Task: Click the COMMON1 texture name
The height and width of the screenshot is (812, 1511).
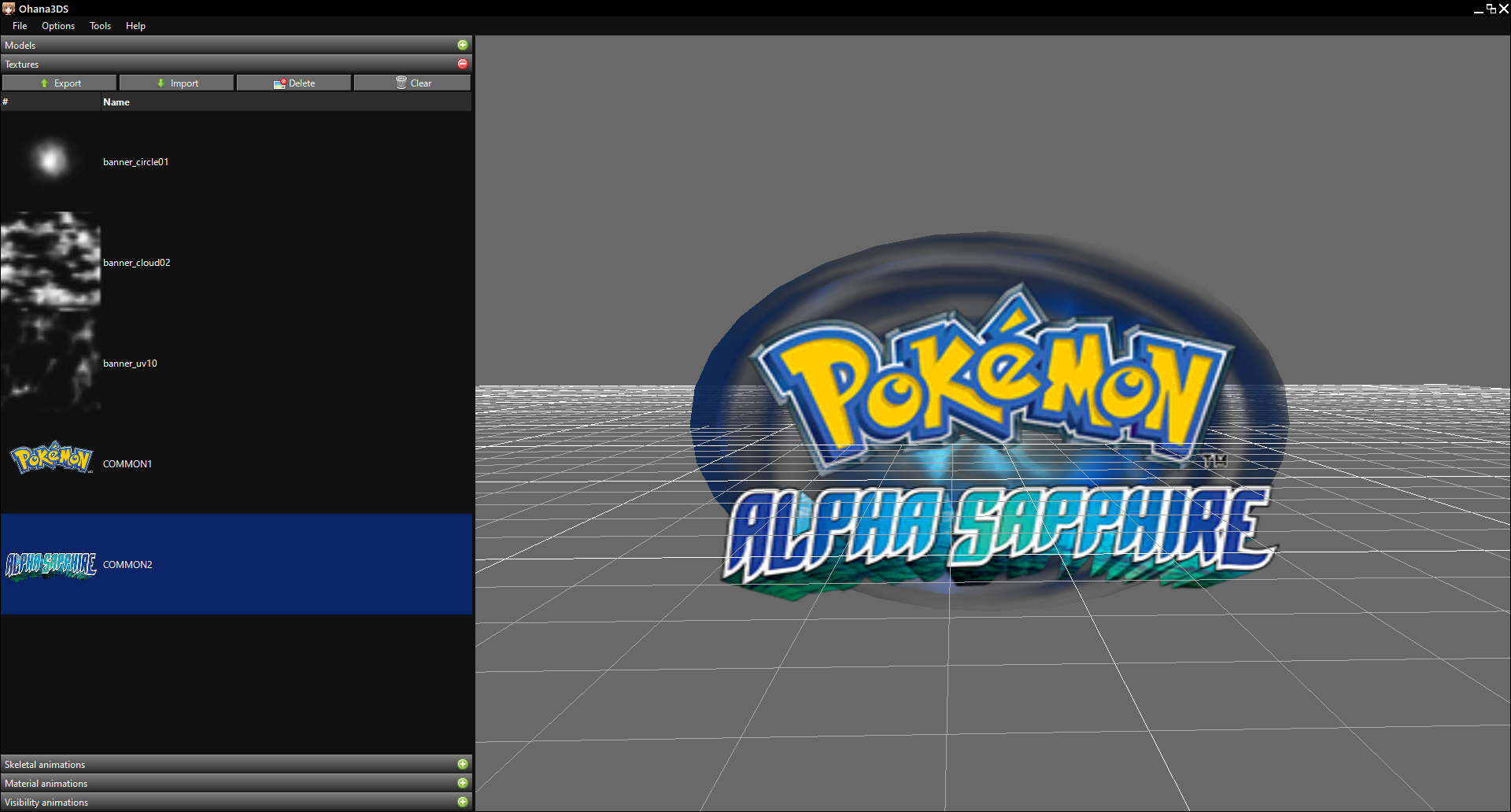Action: [127, 464]
